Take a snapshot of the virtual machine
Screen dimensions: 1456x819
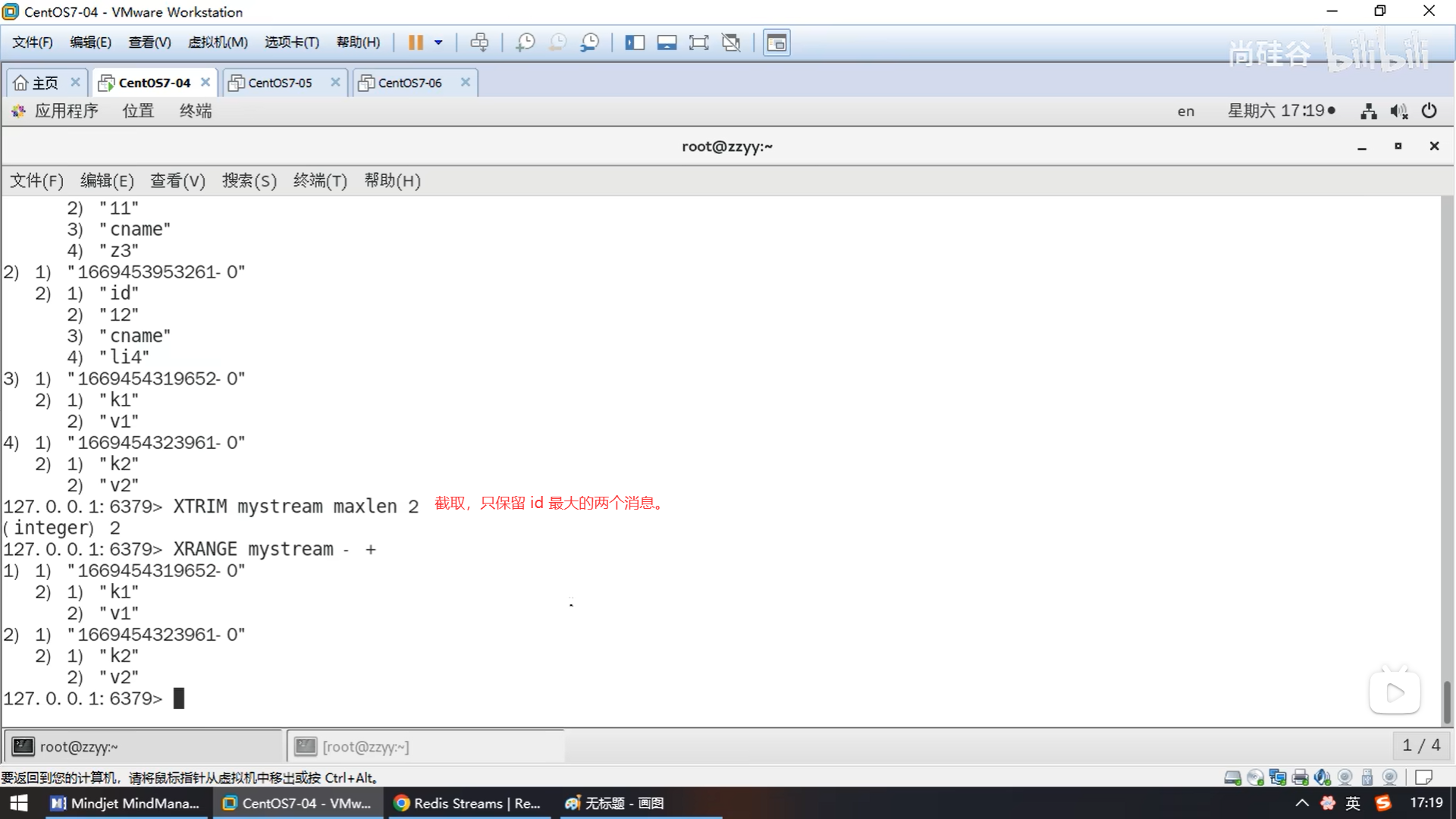[x=525, y=42]
